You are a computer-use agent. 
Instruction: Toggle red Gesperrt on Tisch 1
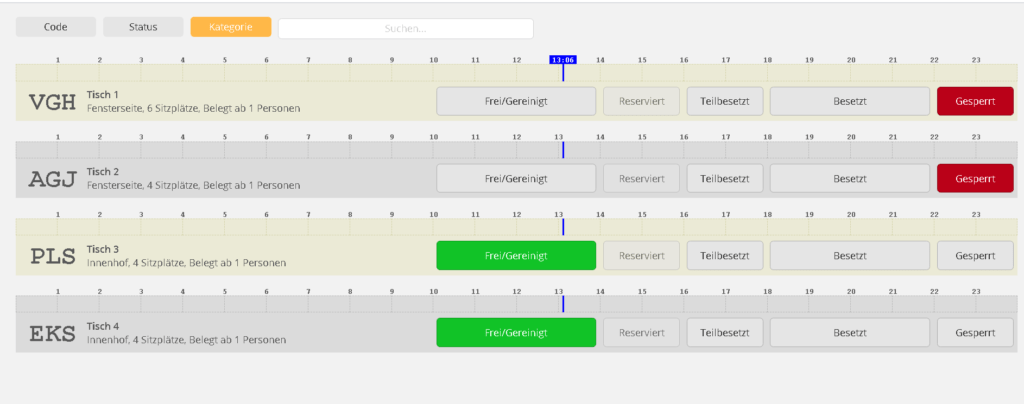(975, 101)
